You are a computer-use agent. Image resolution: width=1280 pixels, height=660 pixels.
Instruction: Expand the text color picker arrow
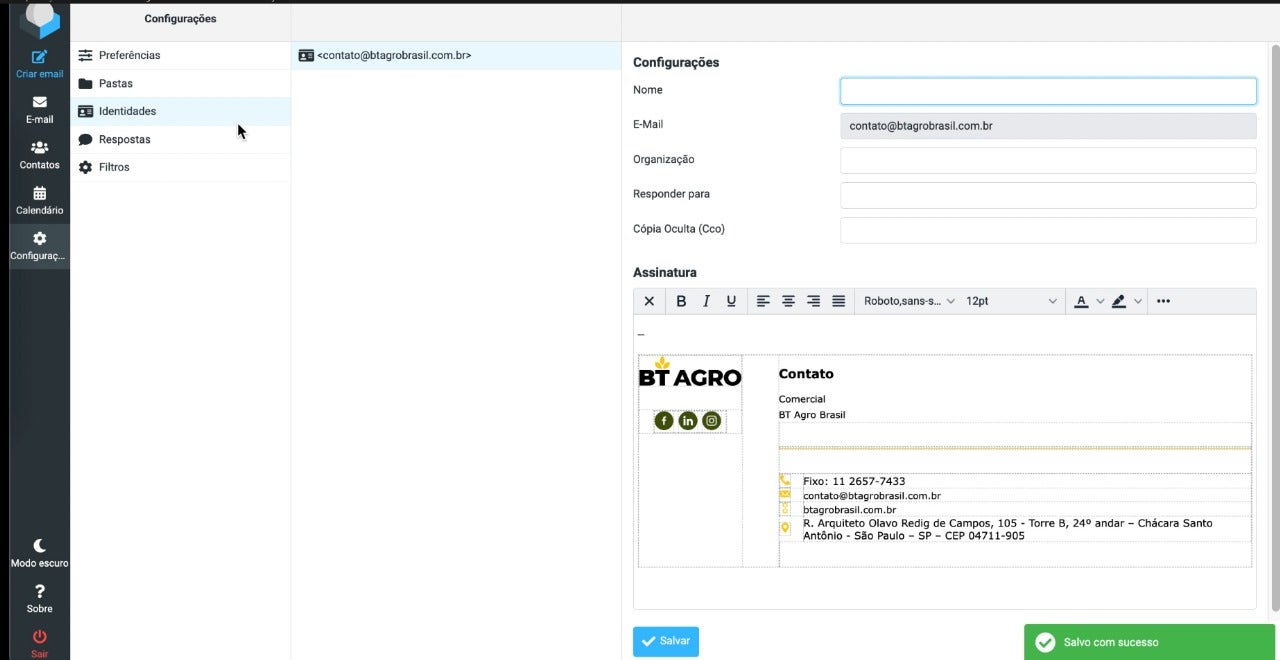click(x=1100, y=301)
